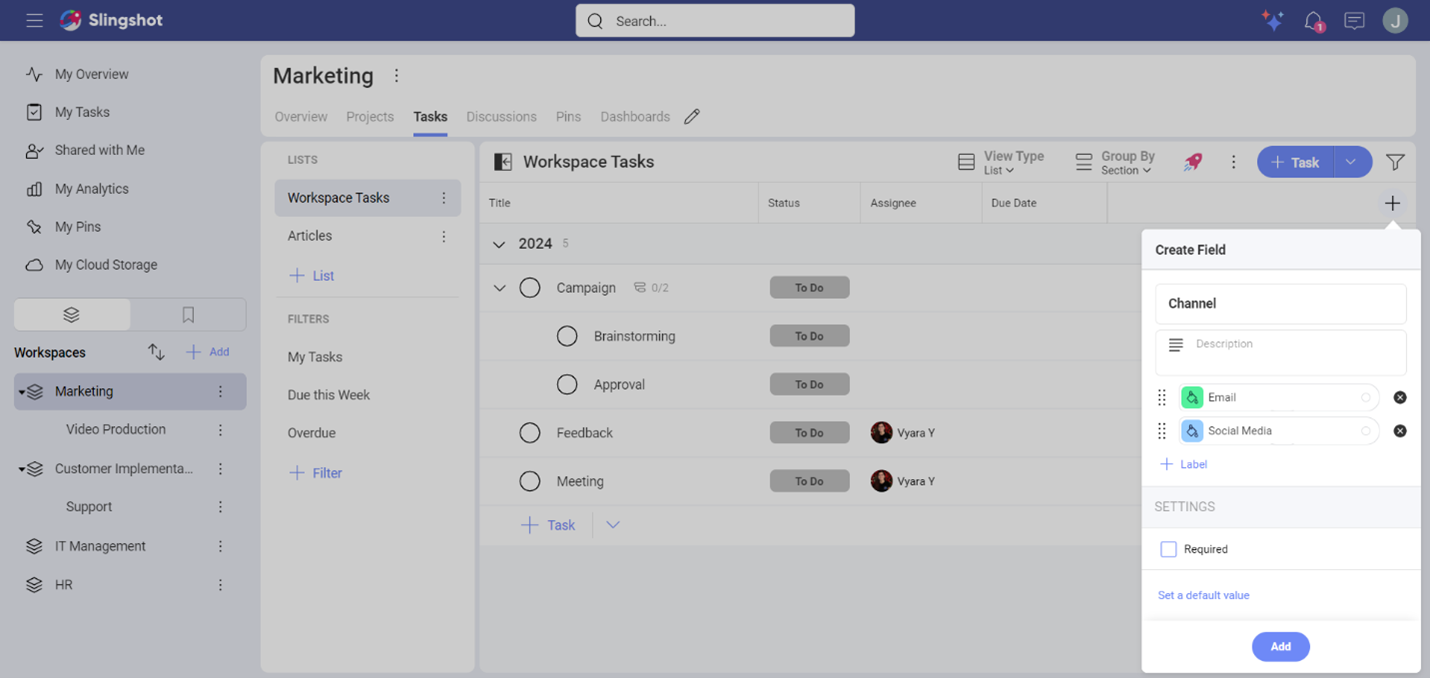Mark Feedback task as complete
The image size is (1430, 678).
(x=530, y=433)
